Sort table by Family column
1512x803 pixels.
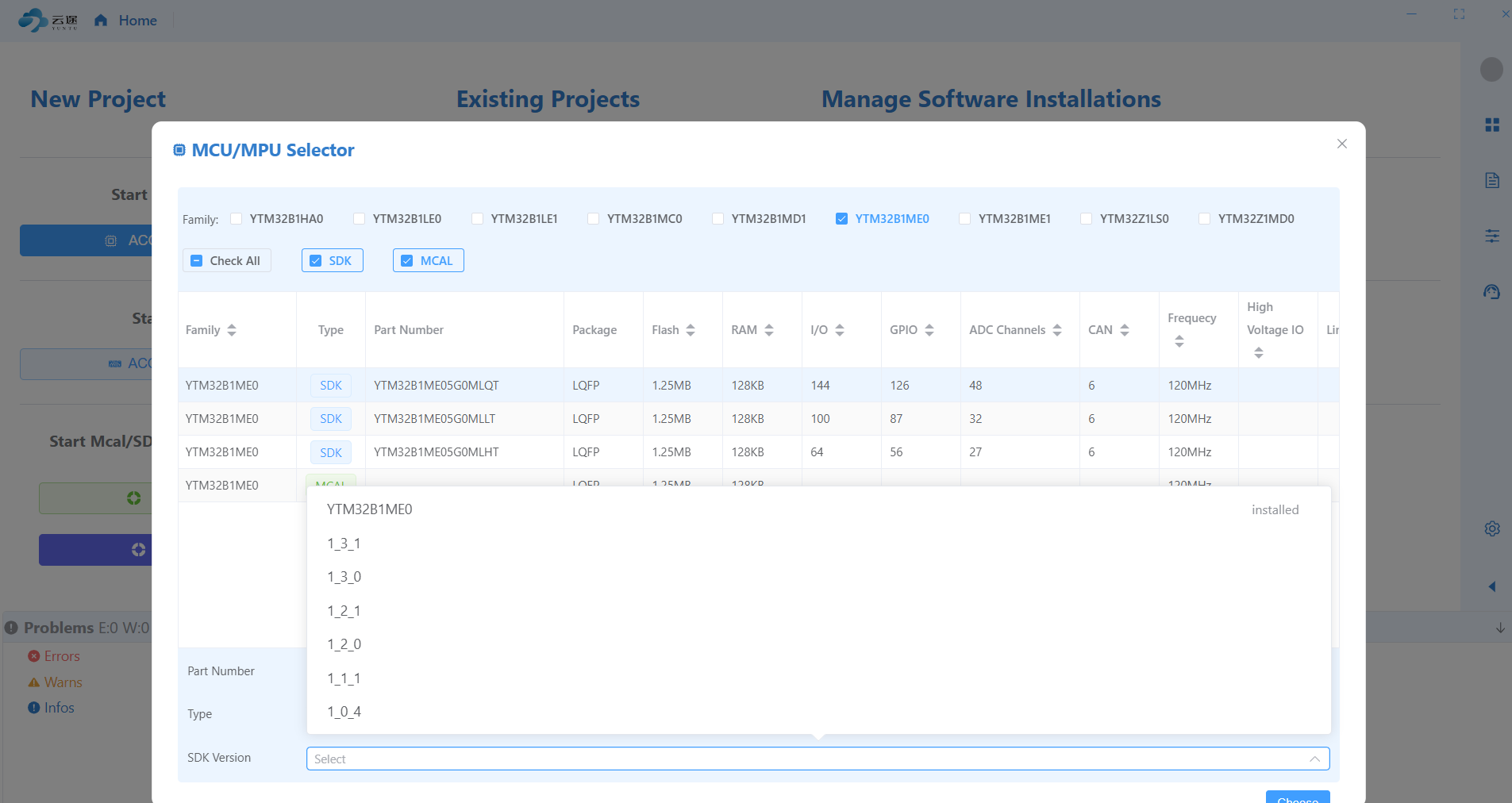[x=232, y=330]
